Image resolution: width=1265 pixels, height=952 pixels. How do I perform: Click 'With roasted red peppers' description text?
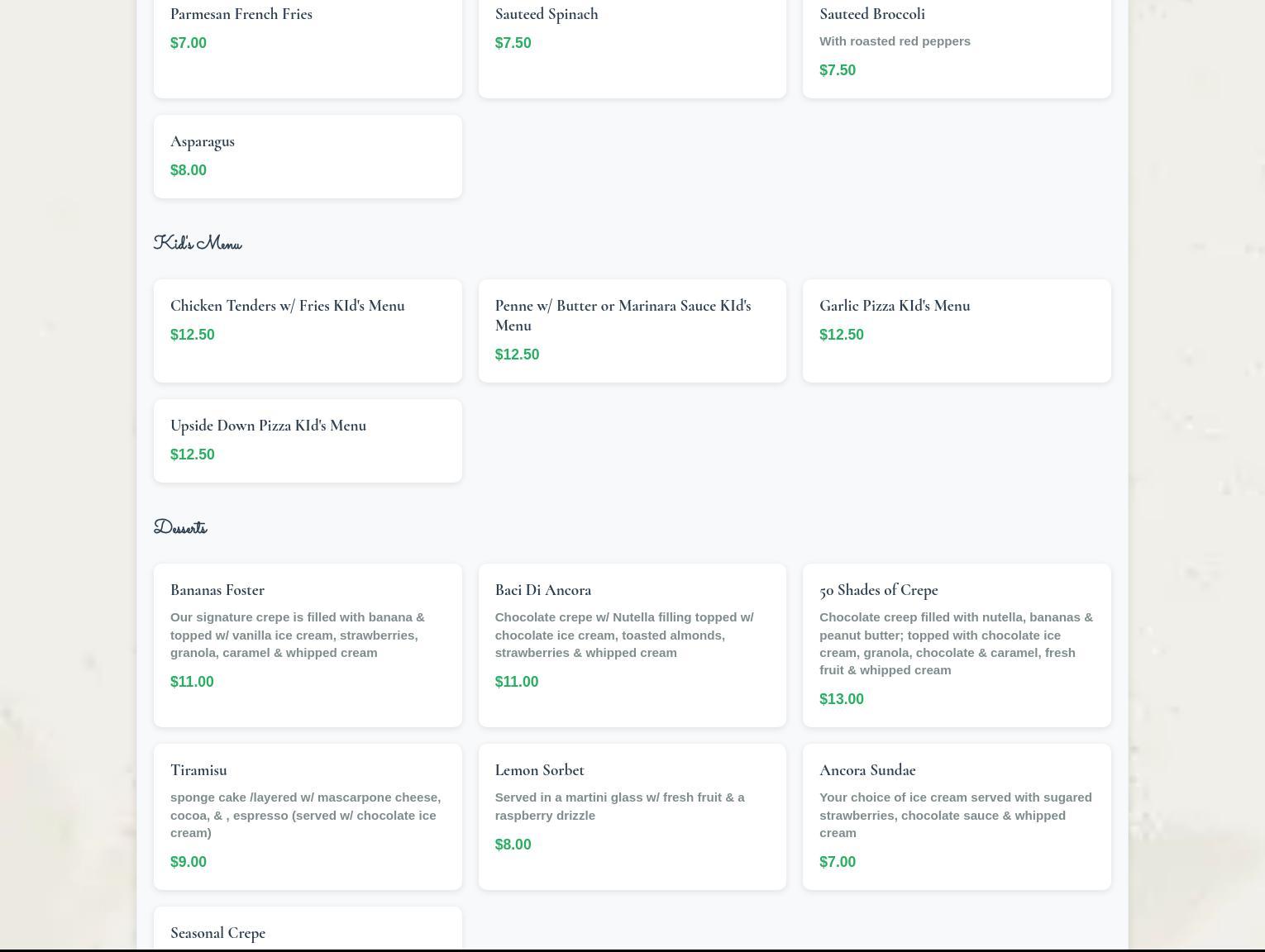coord(895,41)
